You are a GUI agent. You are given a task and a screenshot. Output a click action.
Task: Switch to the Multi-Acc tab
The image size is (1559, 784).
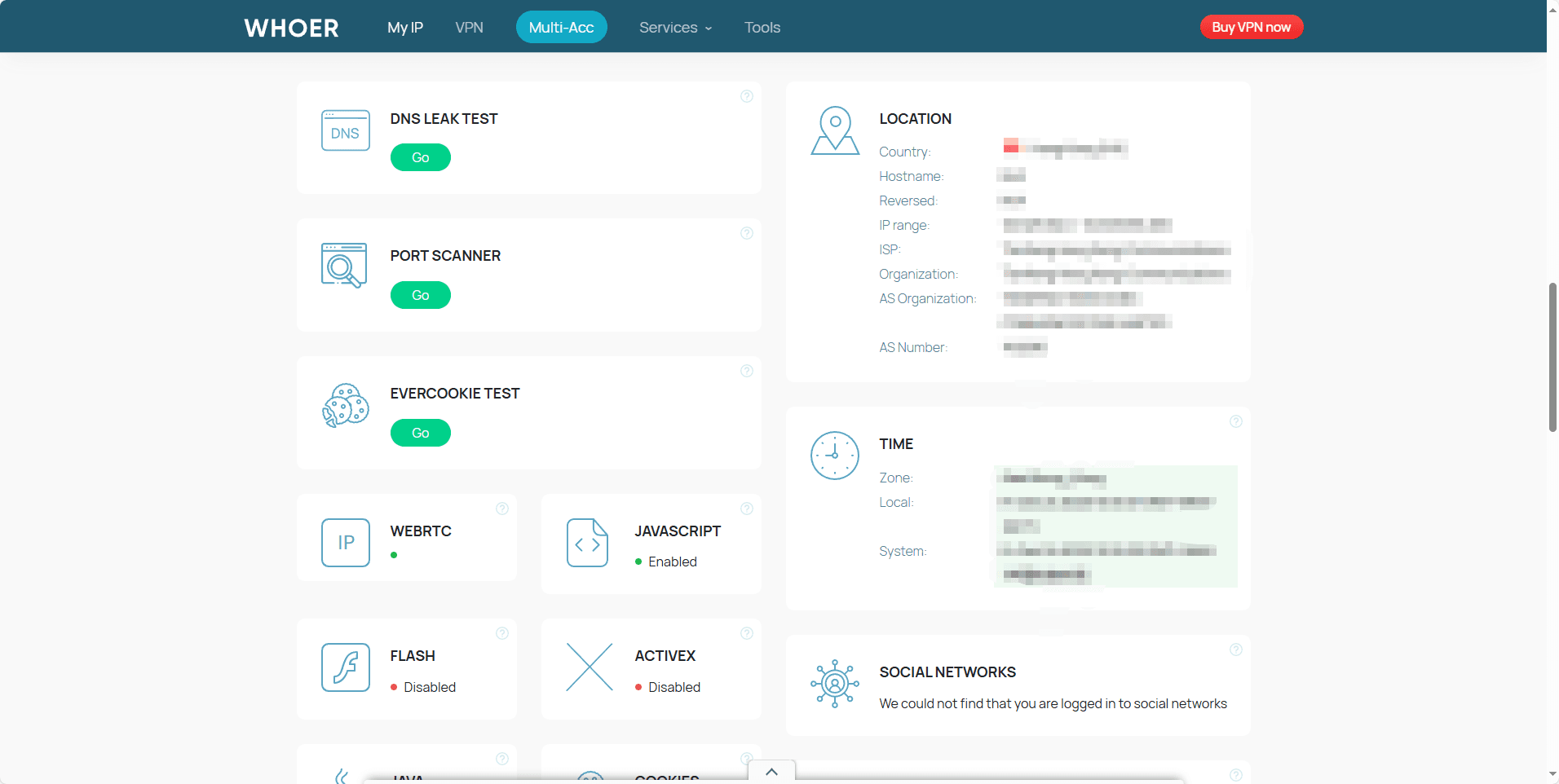point(561,28)
